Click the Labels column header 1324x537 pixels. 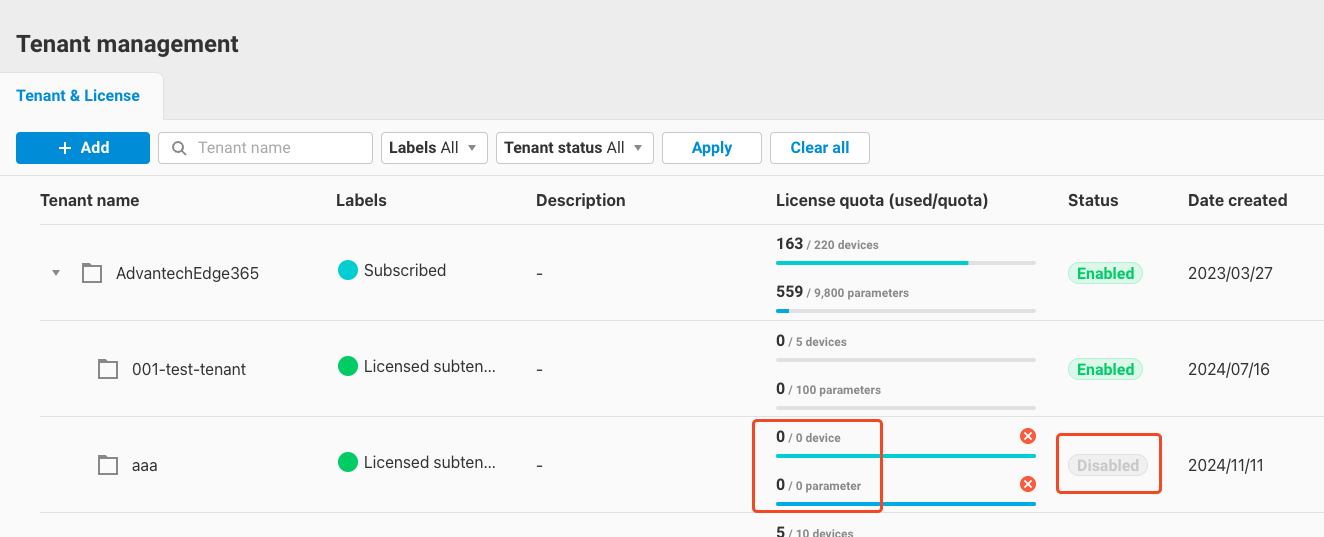361,200
